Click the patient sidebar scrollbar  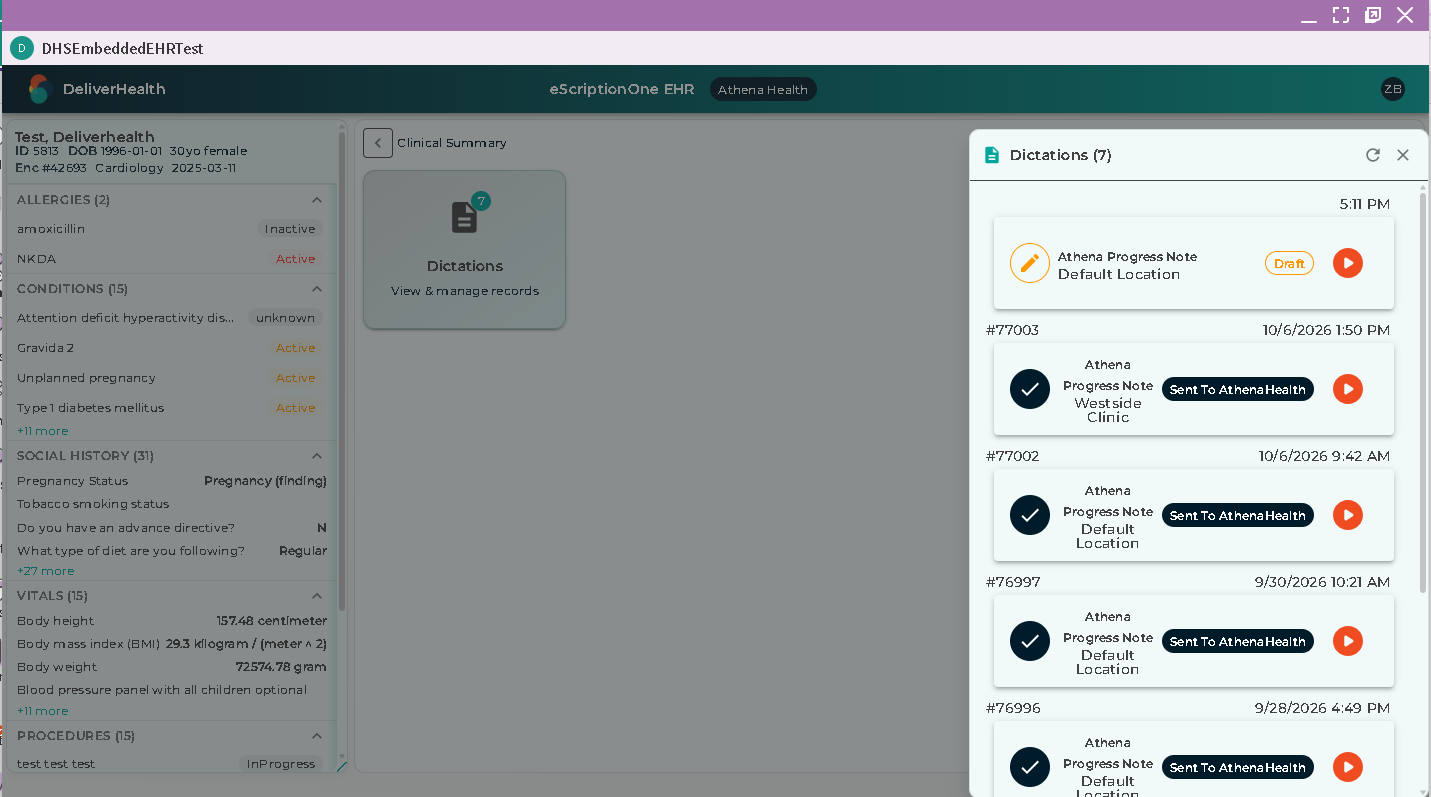pyautogui.click(x=342, y=370)
